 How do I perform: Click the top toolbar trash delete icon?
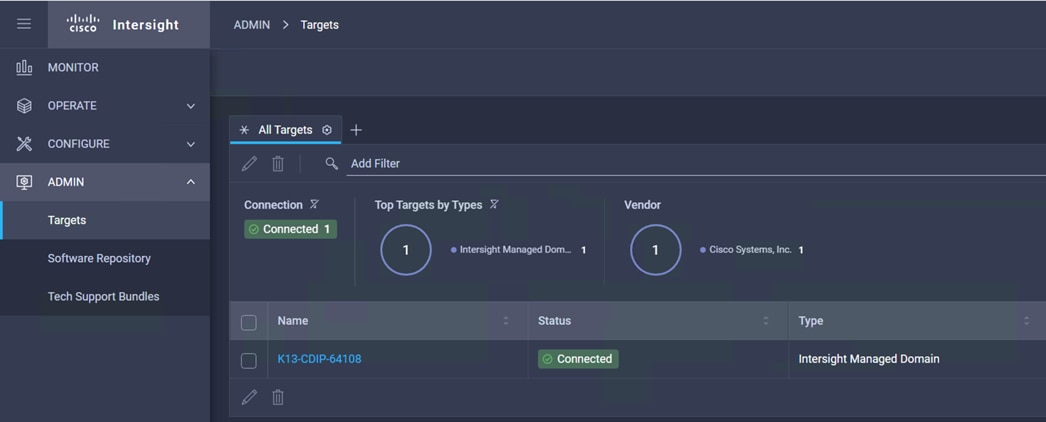pos(278,163)
